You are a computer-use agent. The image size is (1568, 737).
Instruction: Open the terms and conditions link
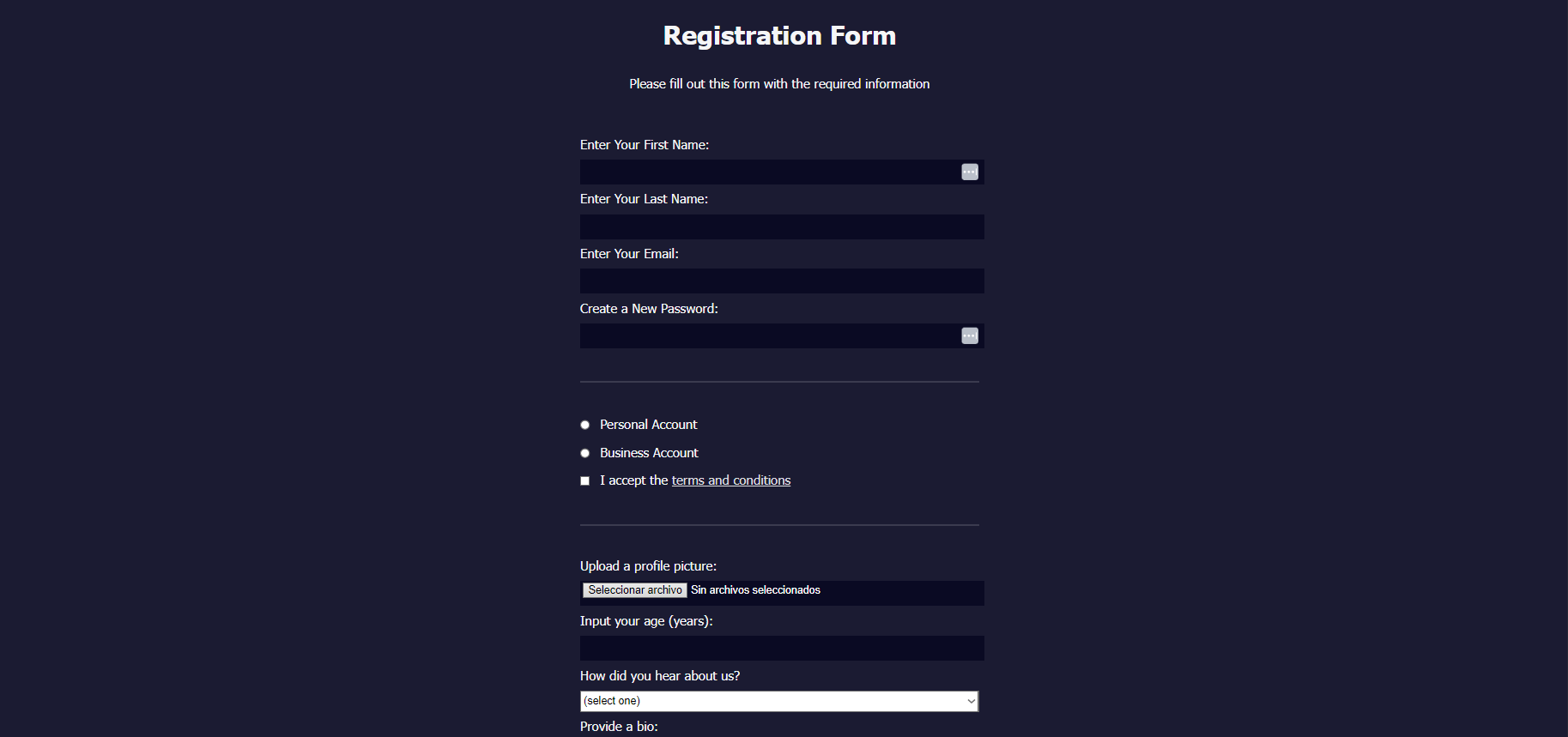coord(730,480)
